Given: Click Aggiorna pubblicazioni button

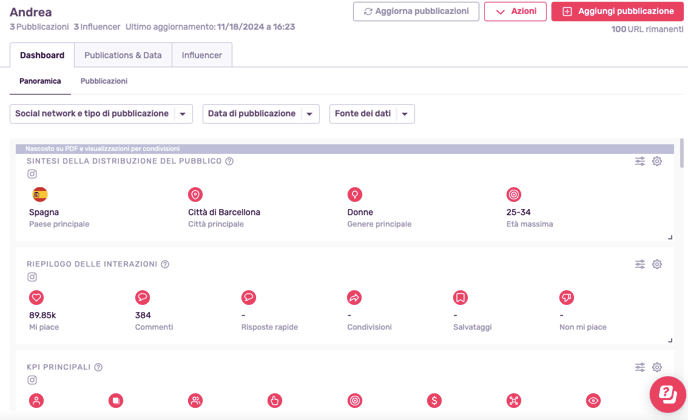Looking at the screenshot, I should (416, 11).
